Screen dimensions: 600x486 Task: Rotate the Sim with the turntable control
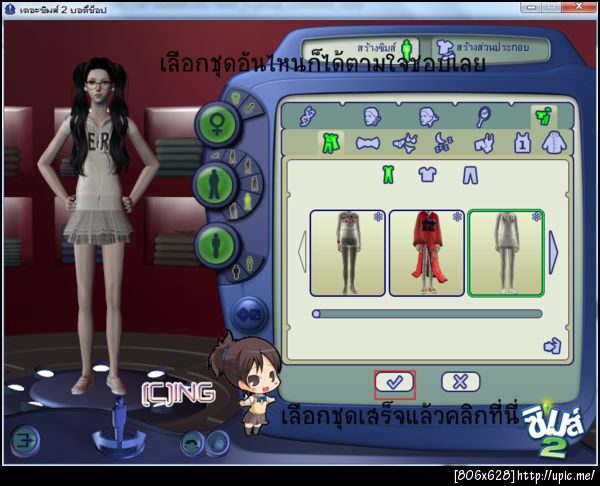[119, 431]
